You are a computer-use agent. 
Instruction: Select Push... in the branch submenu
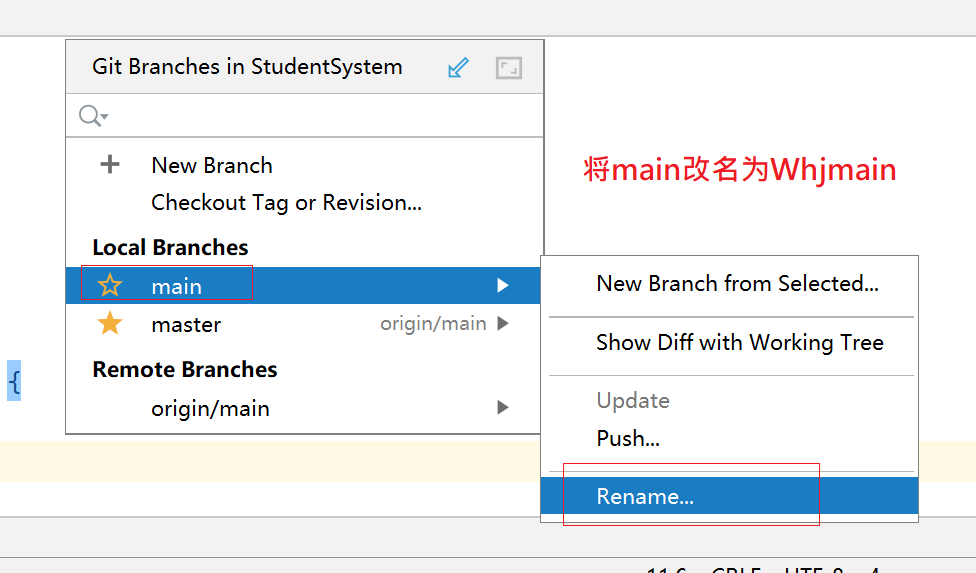(628, 438)
